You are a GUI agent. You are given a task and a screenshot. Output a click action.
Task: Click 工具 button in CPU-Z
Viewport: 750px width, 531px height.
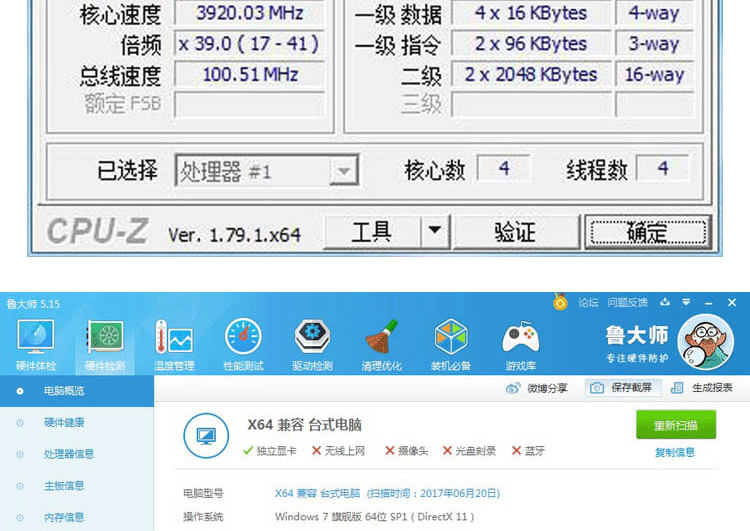pos(372,232)
